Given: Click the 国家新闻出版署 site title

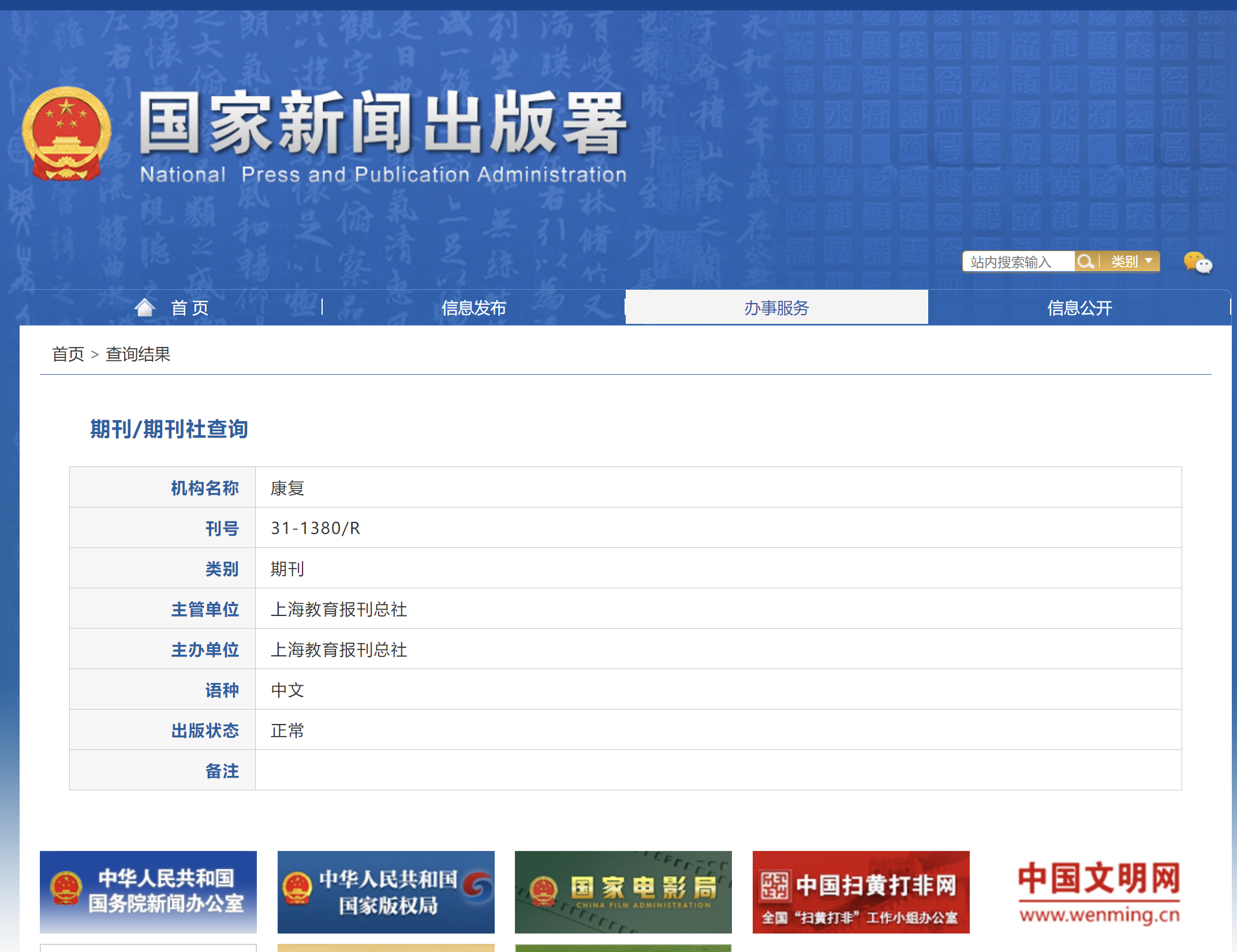Looking at the screenshot, I should [383, 123].
